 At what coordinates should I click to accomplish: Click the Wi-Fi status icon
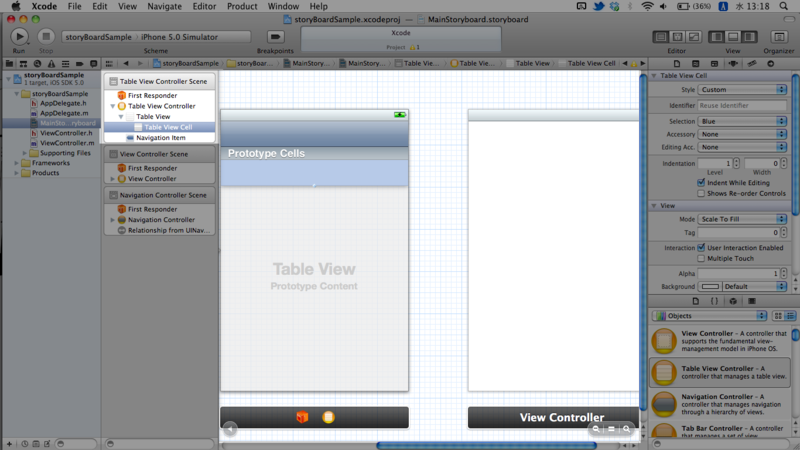click(x=647, y=6)
